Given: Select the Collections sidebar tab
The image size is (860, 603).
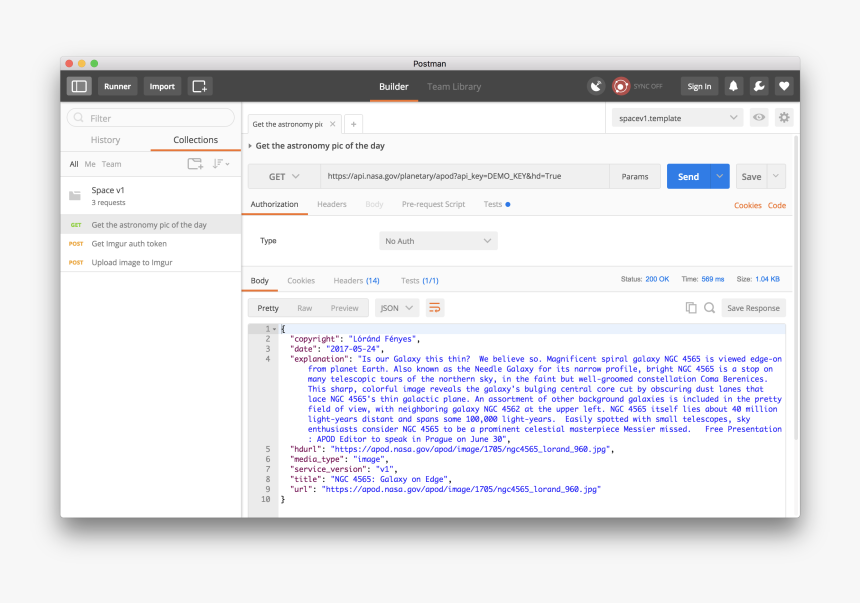Looking at the screenshot, I should point(195,140).
